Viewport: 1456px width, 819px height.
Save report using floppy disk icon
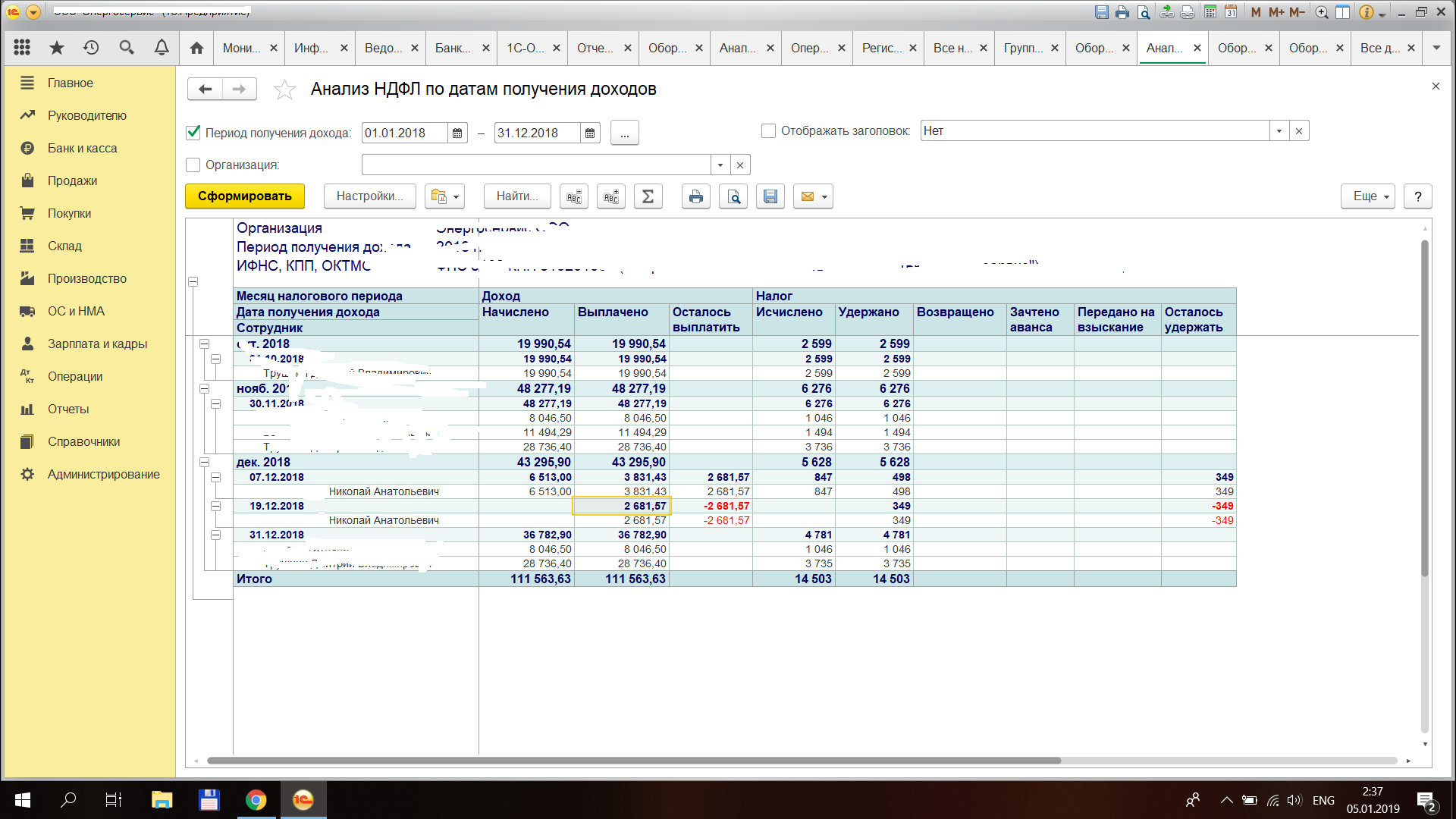coord(770,196)
